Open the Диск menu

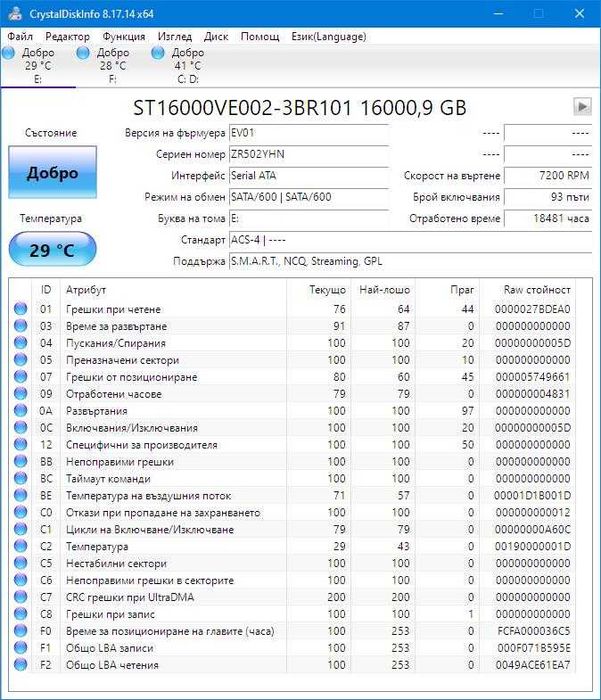click(x=216, y=37)
